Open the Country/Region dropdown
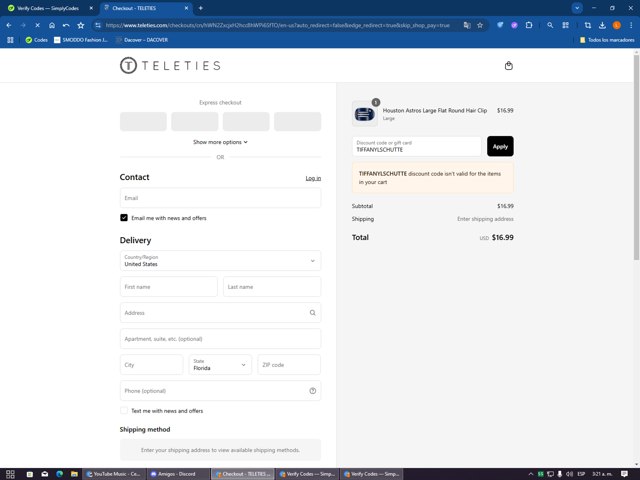 coord(220,260)
